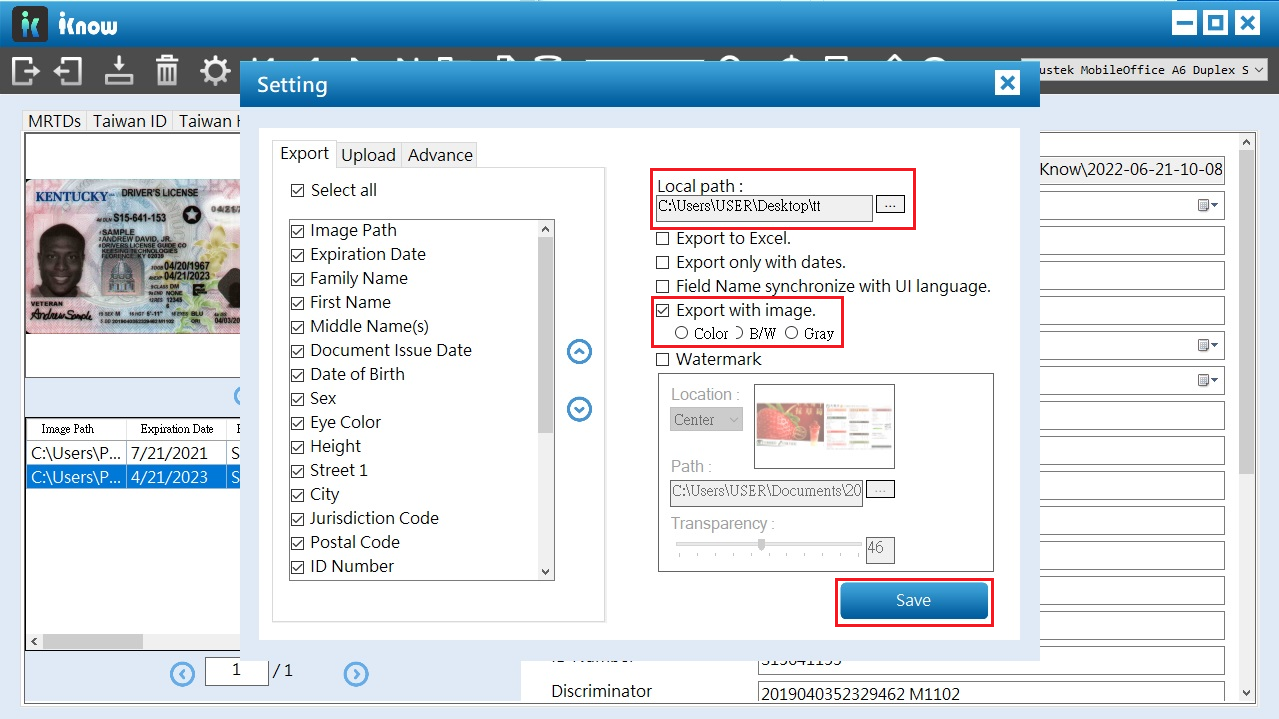Click the Kentucky driver's license thumbnail

133,258
